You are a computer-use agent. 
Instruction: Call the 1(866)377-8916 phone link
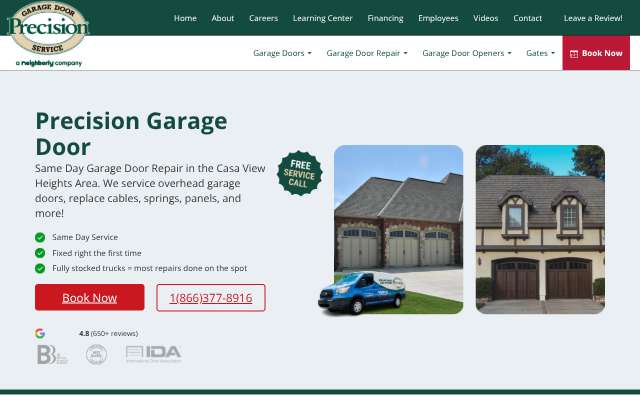pyautogui.click(x=211, y=298)
